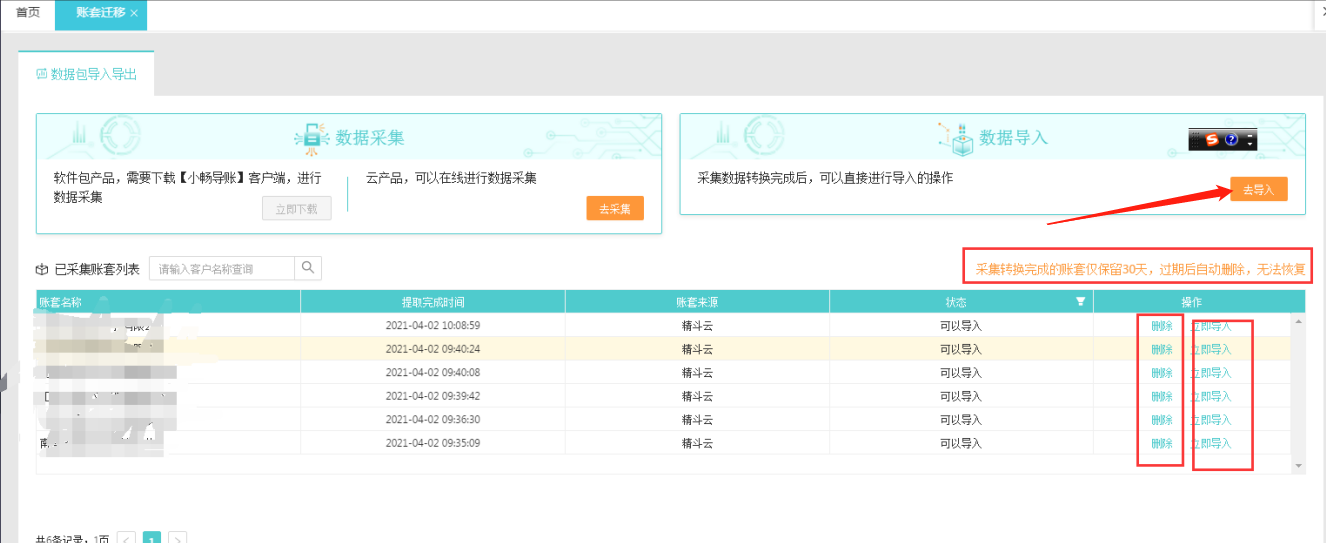Viewport: 1326px width, 543px height.
Task: Click the orange 去导入 button
Action: [1258, 189]
